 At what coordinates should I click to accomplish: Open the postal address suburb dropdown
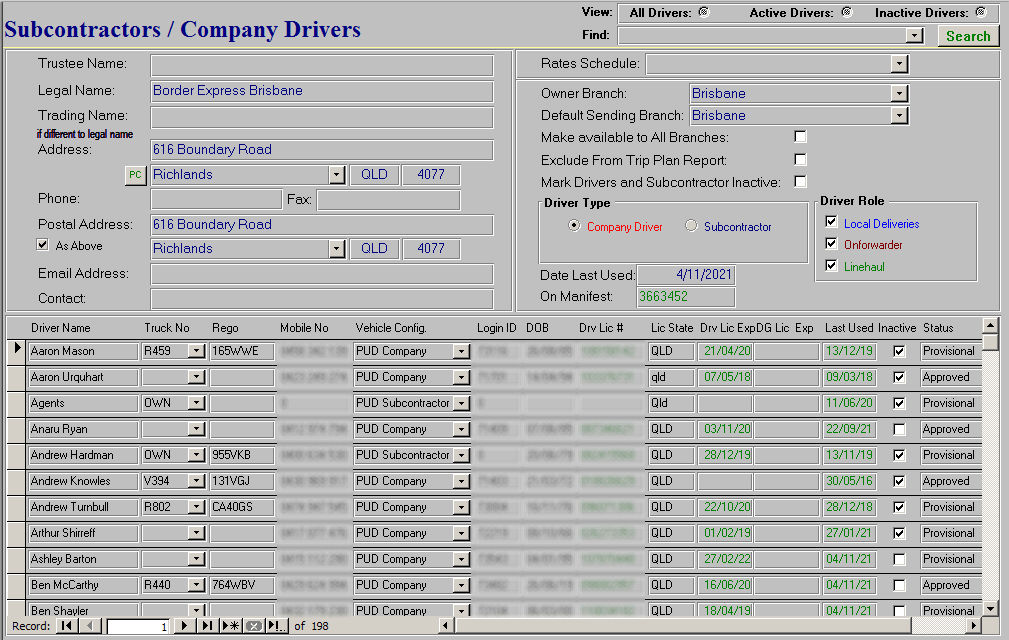(x=337, y=249)
